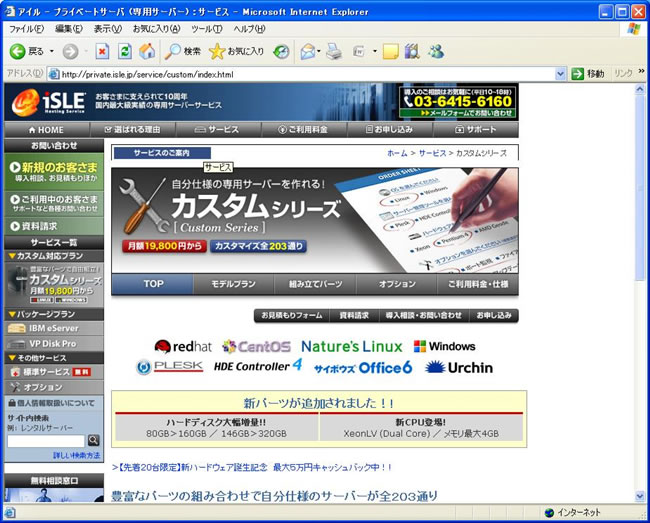Click the 新規のお客さま sidebar button
The width and height of the screenshot is (650, 523).
click(x=54, y=172)
